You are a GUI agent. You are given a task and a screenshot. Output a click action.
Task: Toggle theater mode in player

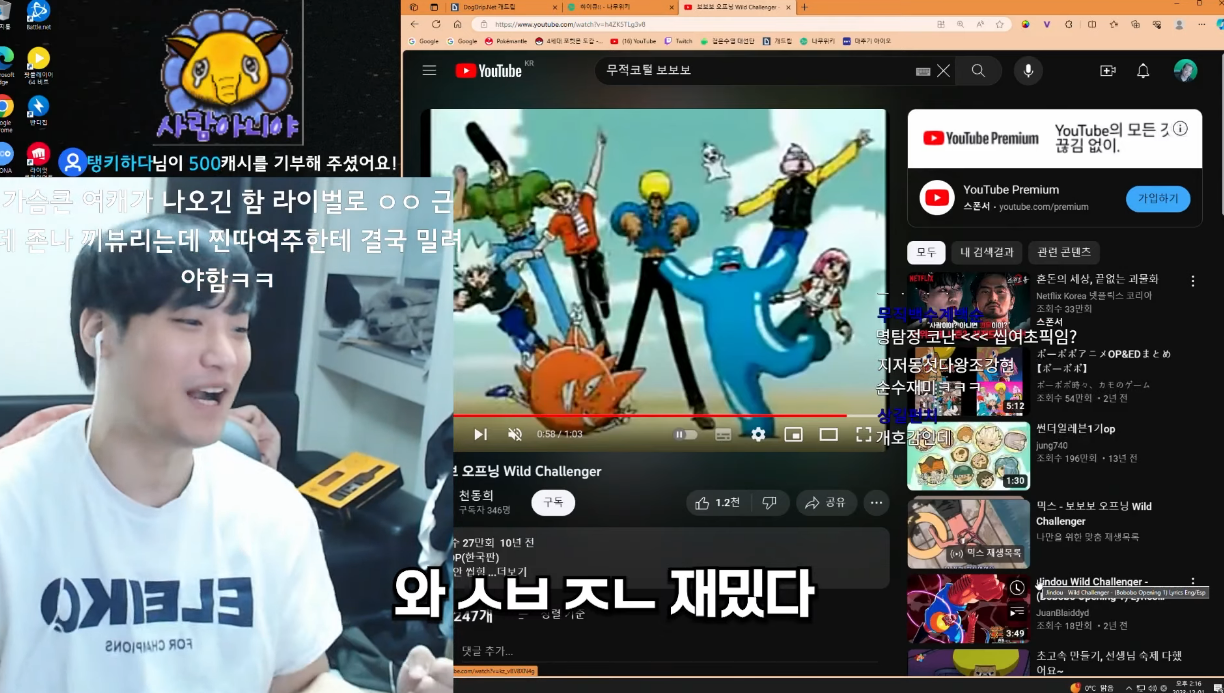(x=828, y=434)
